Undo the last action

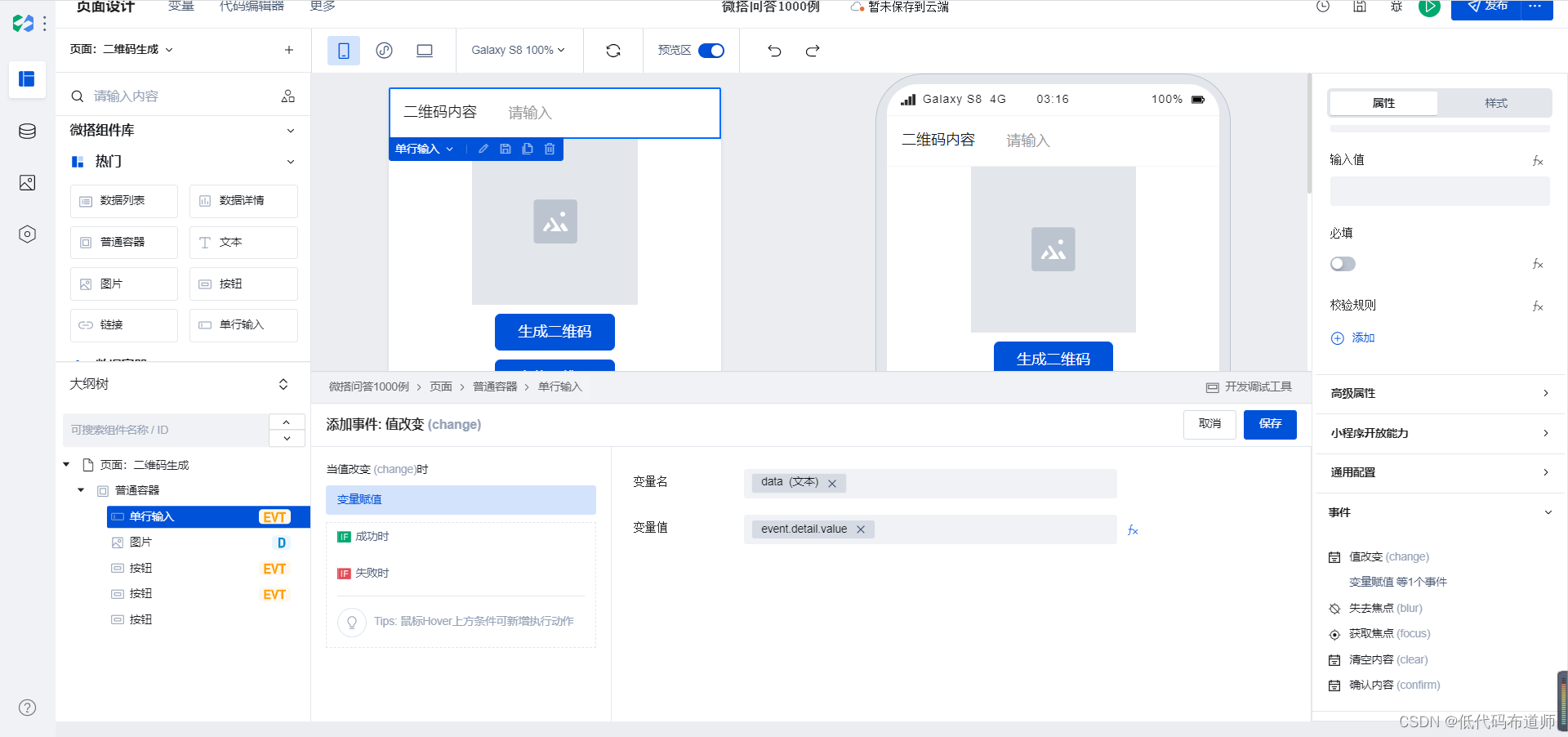(774, 51)
